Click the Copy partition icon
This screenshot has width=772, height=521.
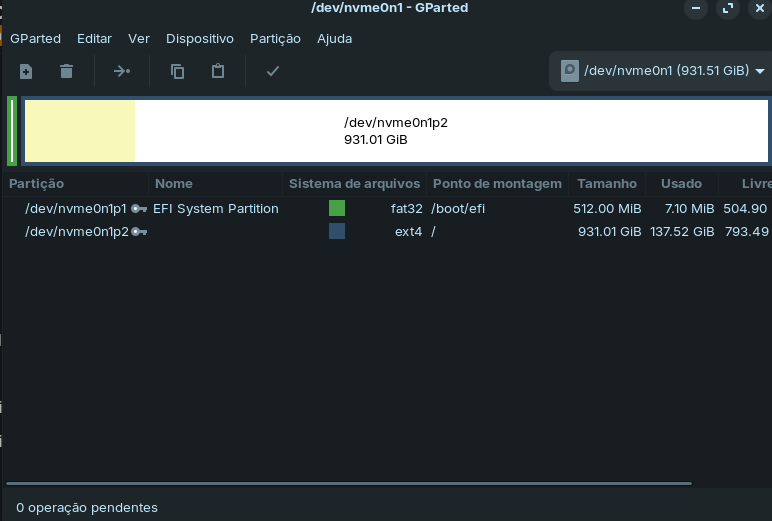(x=177, y=71)
